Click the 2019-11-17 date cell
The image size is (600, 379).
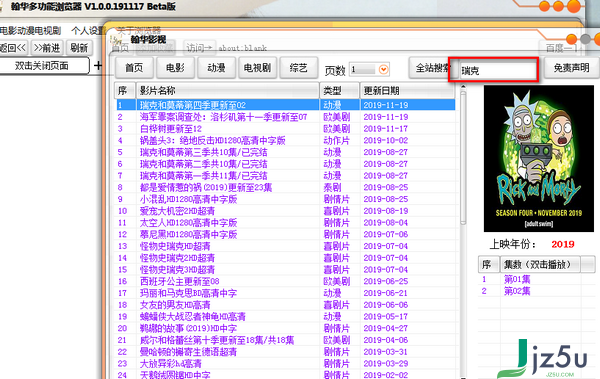386,129
